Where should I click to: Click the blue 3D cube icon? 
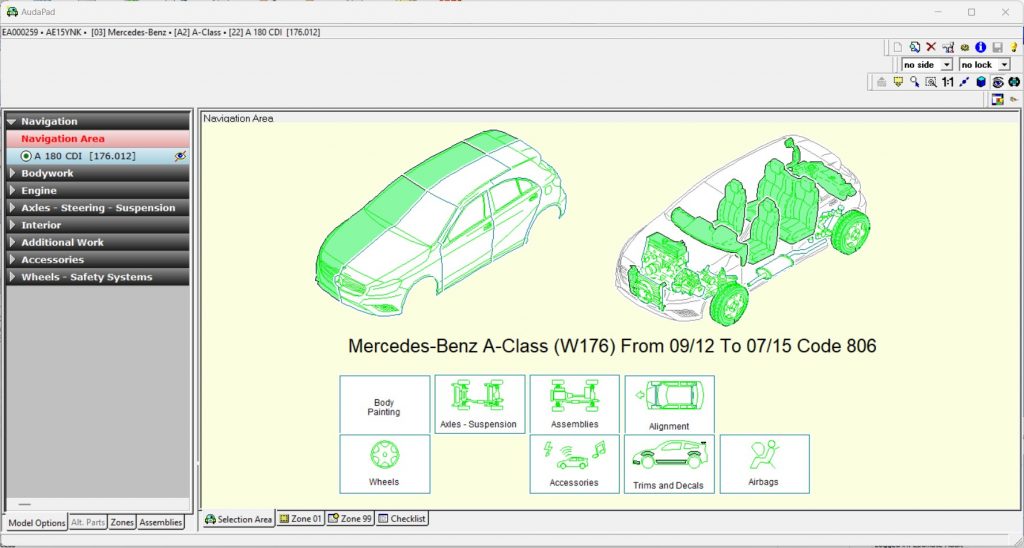(x=981, y=82)
